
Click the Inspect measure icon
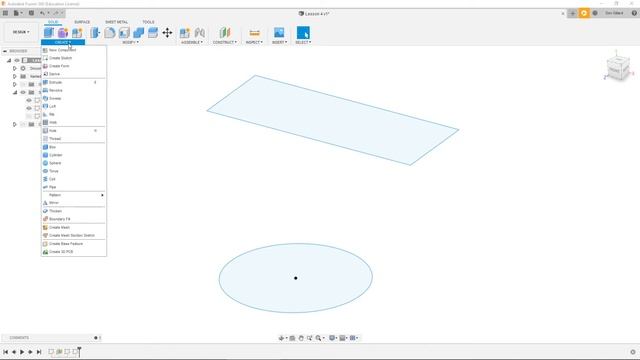(254, 32)
